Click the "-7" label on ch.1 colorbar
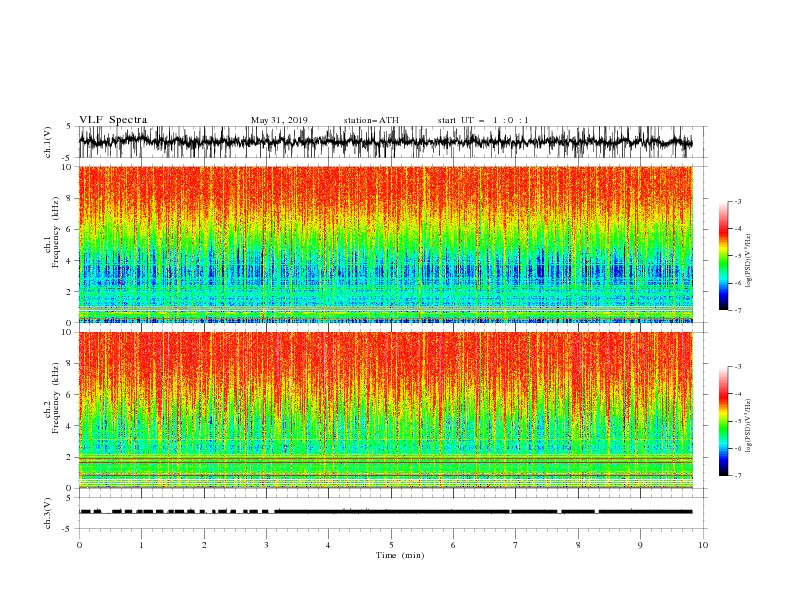The height and width of the screenshot is (612, 792). tap(738, 310)
